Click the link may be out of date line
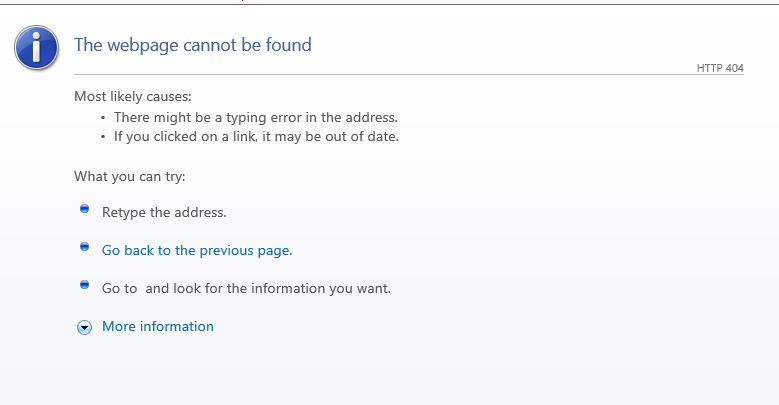779x405 pixels. coord(256,136)
